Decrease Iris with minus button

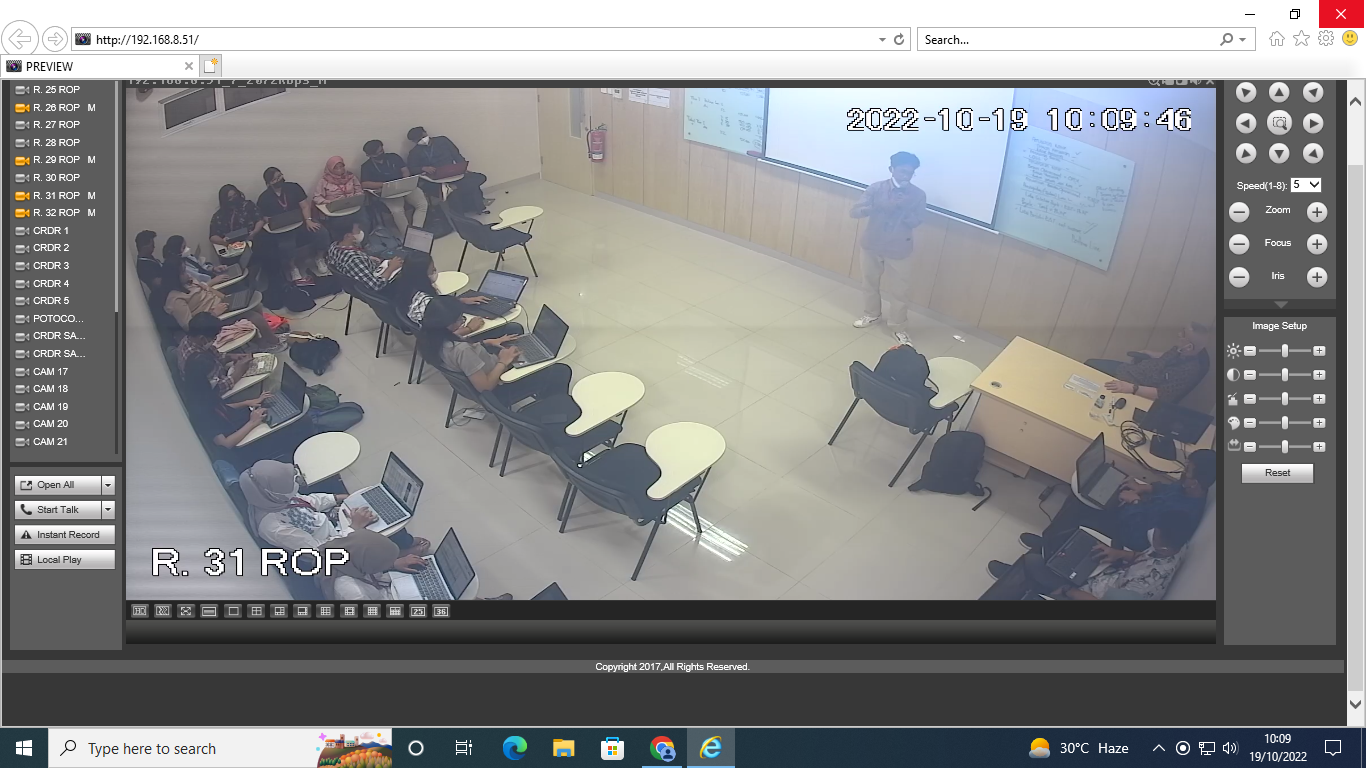point(1239,277)
